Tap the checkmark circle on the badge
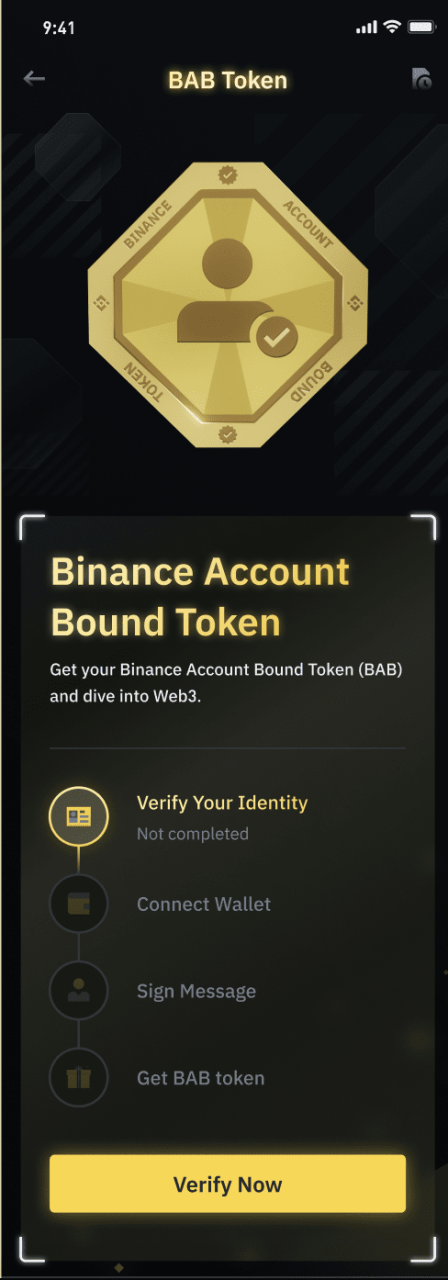 point(277,338)
